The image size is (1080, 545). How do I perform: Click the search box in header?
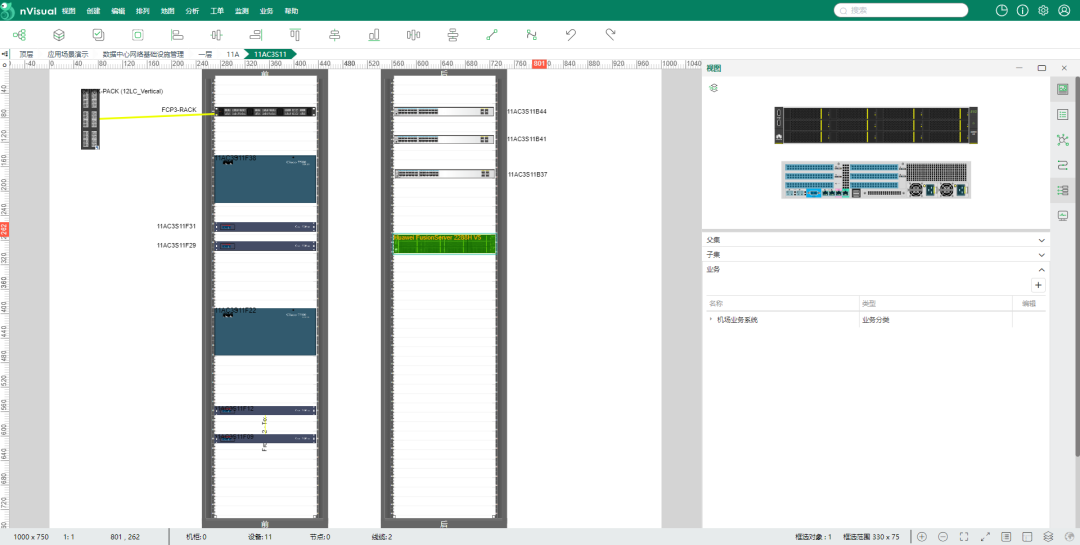click(x=900, y=10)
